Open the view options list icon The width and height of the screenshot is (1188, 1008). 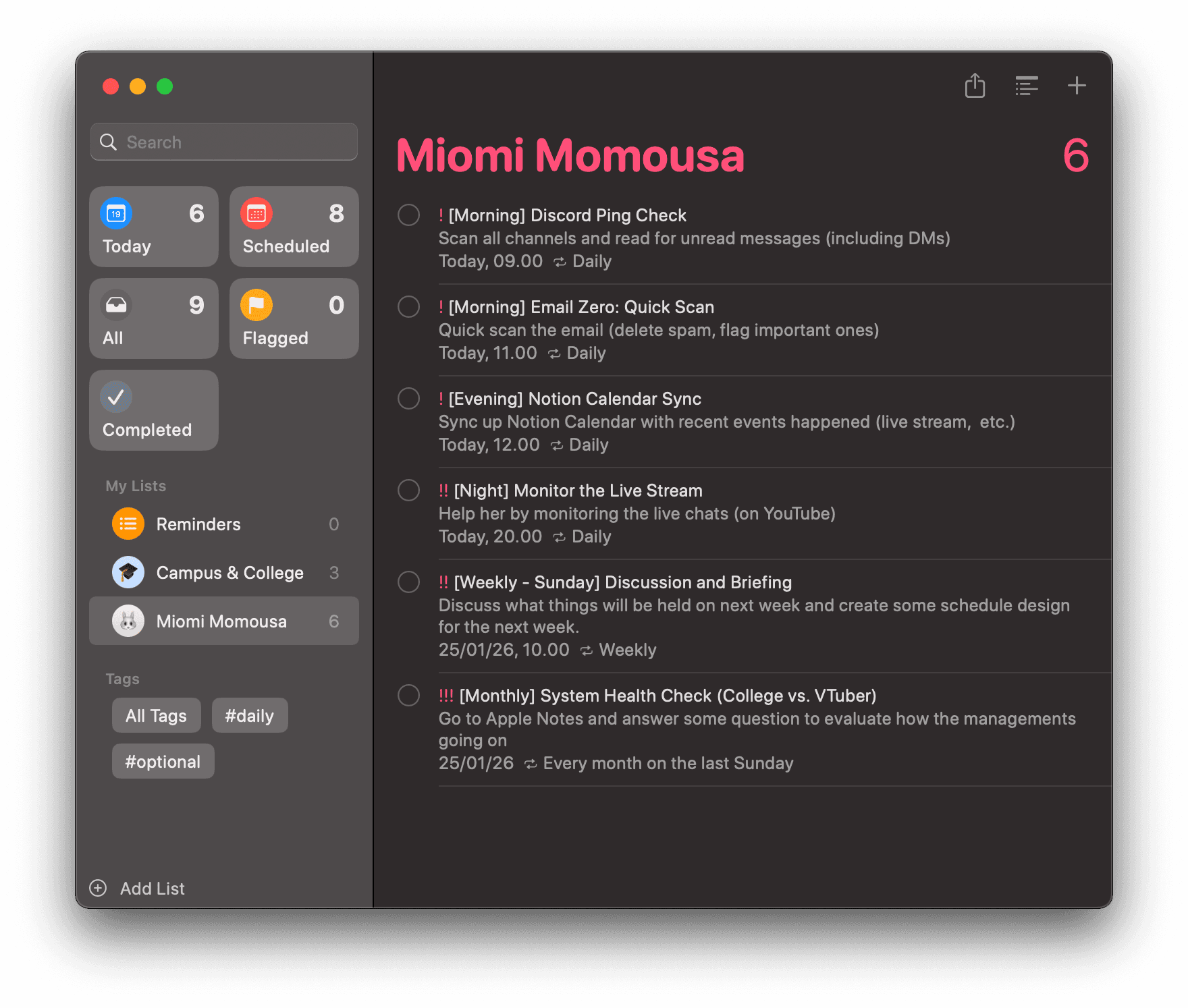[x=1026, y=86]
